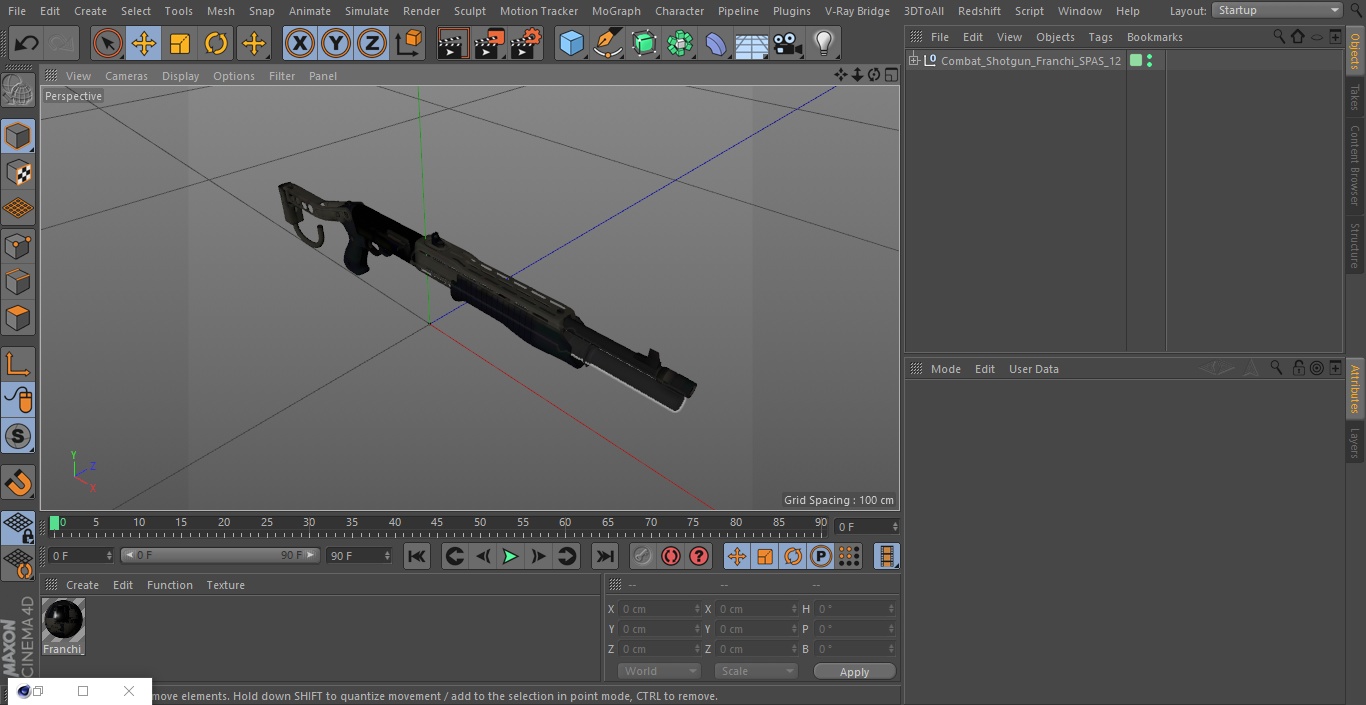Viewport: 1366px width, 705px height.
Task: Toggle Z axis lock
Action: point(372,44)
